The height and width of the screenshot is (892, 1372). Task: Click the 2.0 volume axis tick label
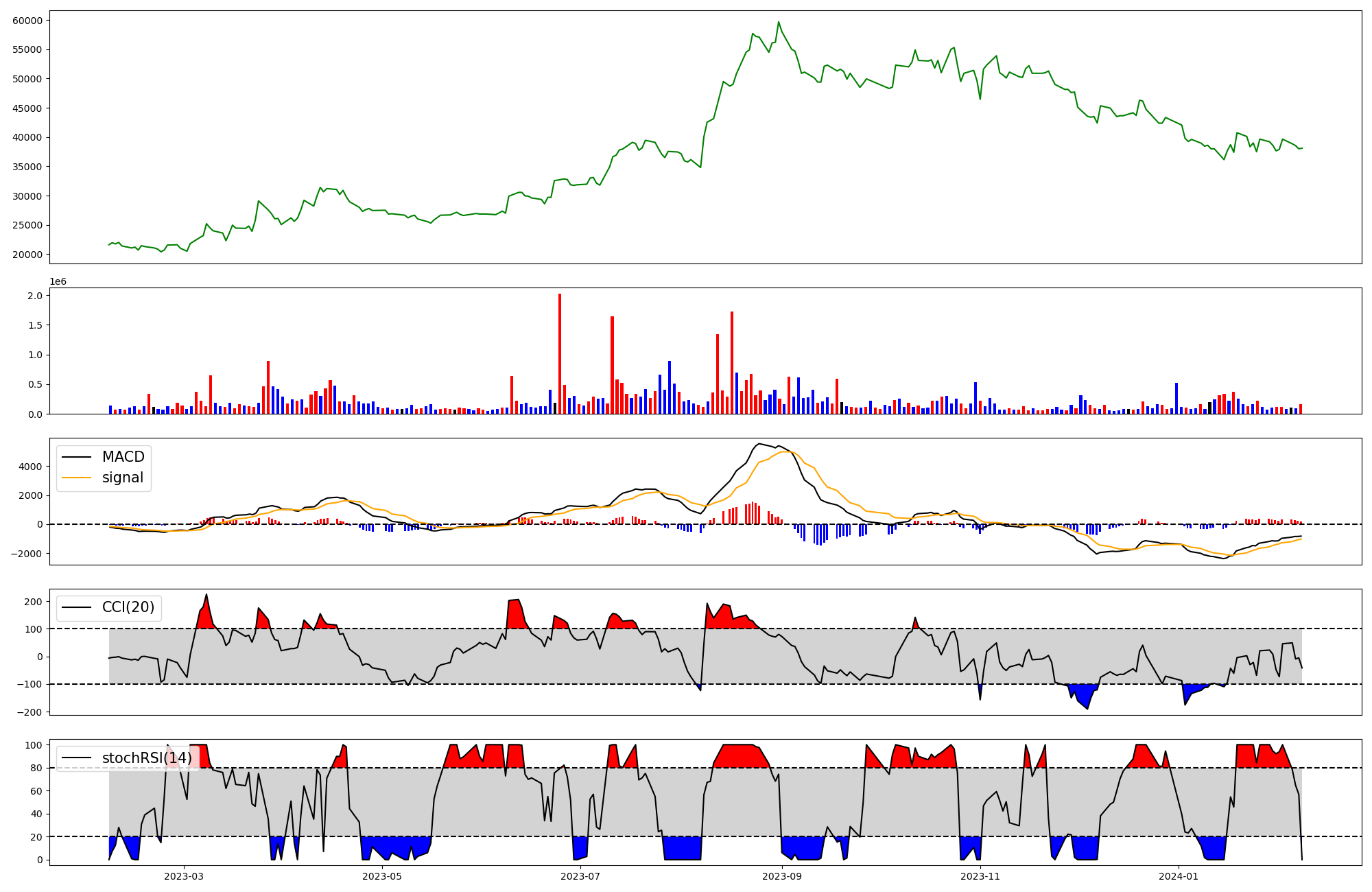coord(35,296)
